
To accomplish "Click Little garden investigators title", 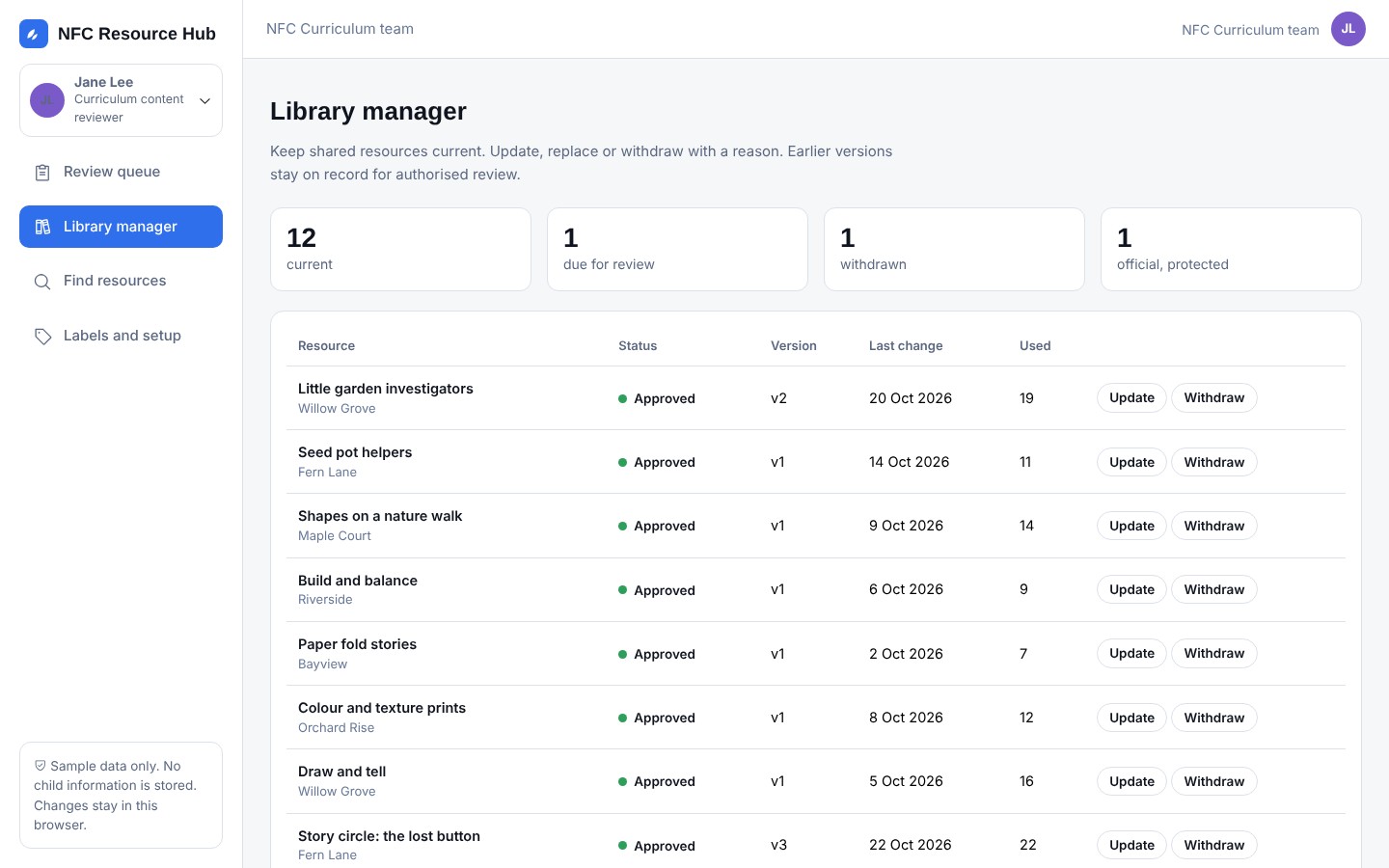I will 386,389.
